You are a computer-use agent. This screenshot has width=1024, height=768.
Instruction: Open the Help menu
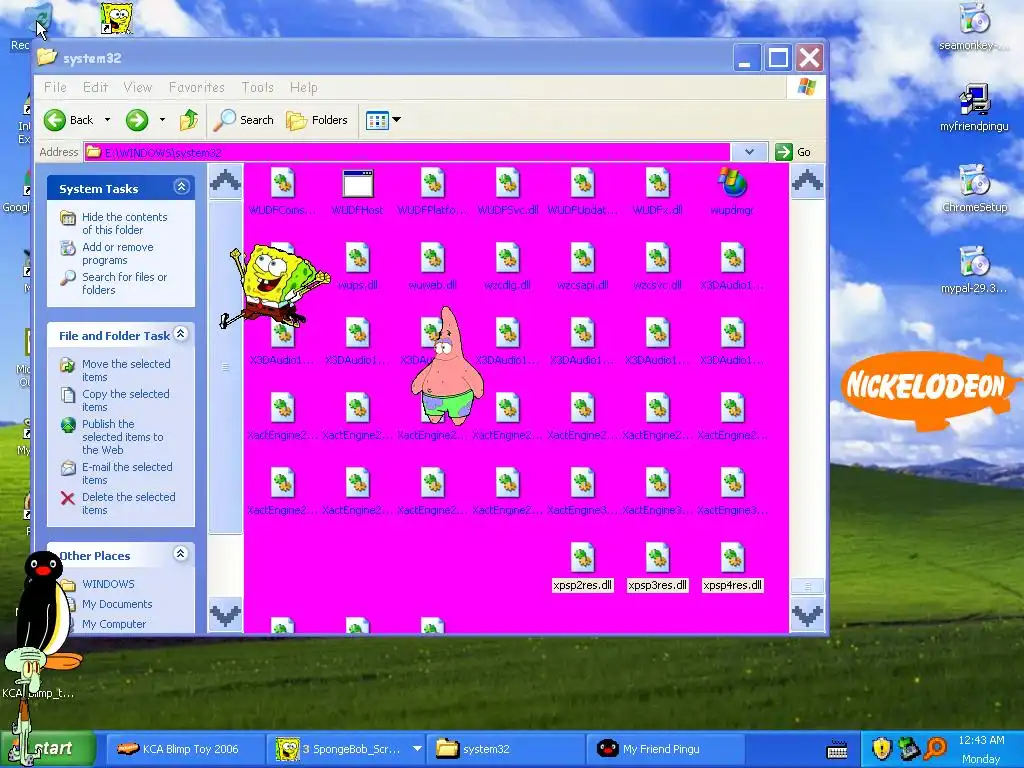pyautogui.click(x=304, y=87)
